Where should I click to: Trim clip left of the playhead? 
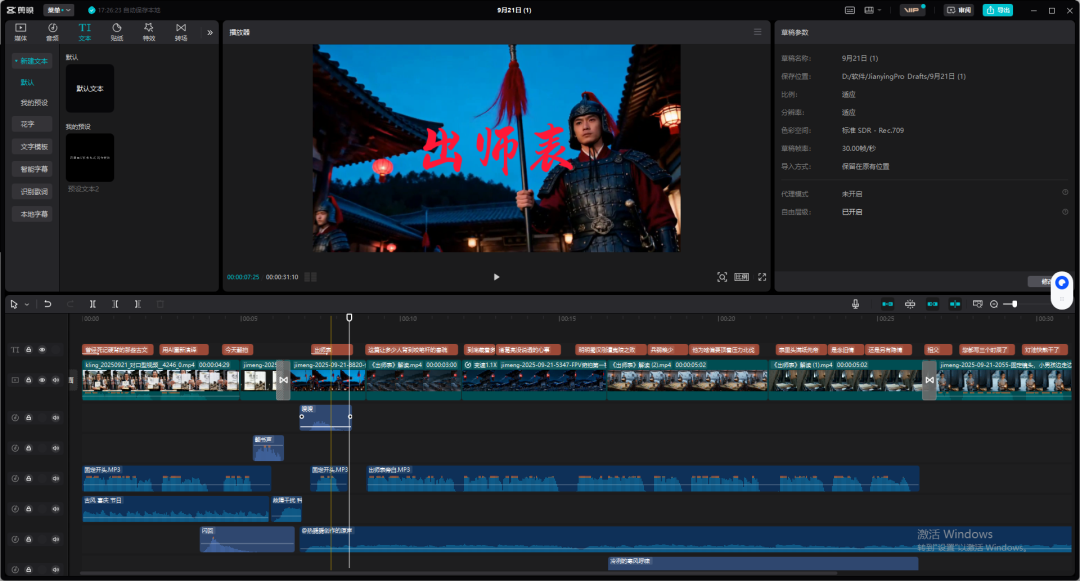coord(115,304)
